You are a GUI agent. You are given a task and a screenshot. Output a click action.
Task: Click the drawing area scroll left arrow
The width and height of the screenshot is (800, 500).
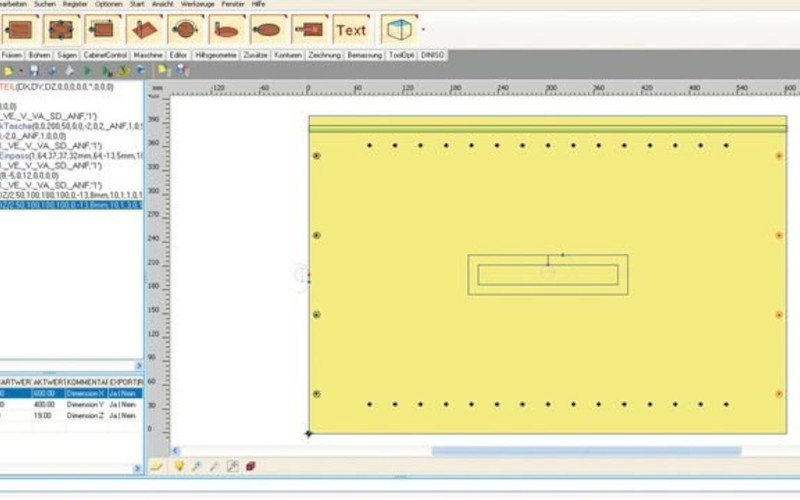[176, 451]
